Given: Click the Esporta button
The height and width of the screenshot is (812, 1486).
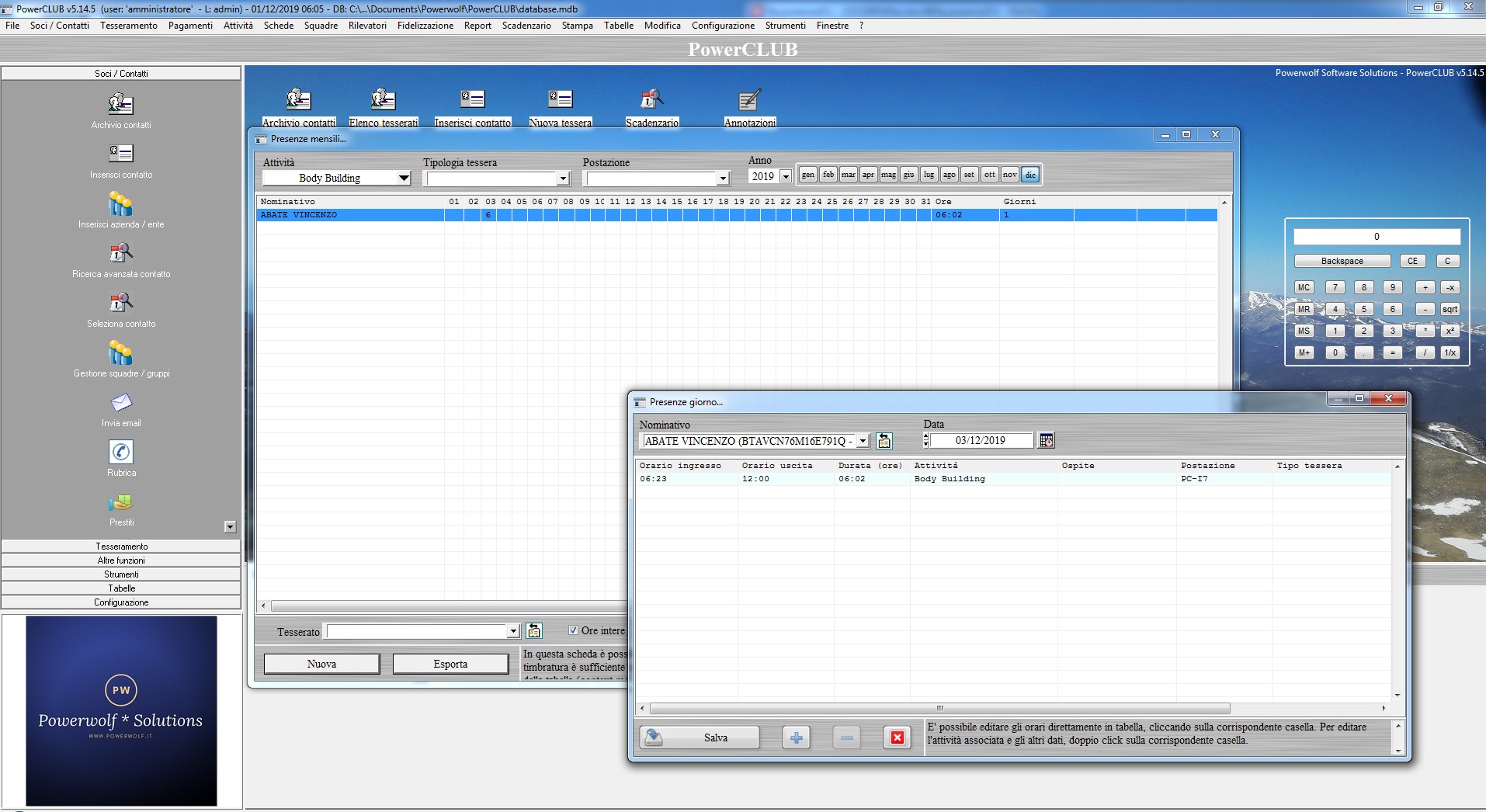Looking at the screenshot, I should [450, 664].
